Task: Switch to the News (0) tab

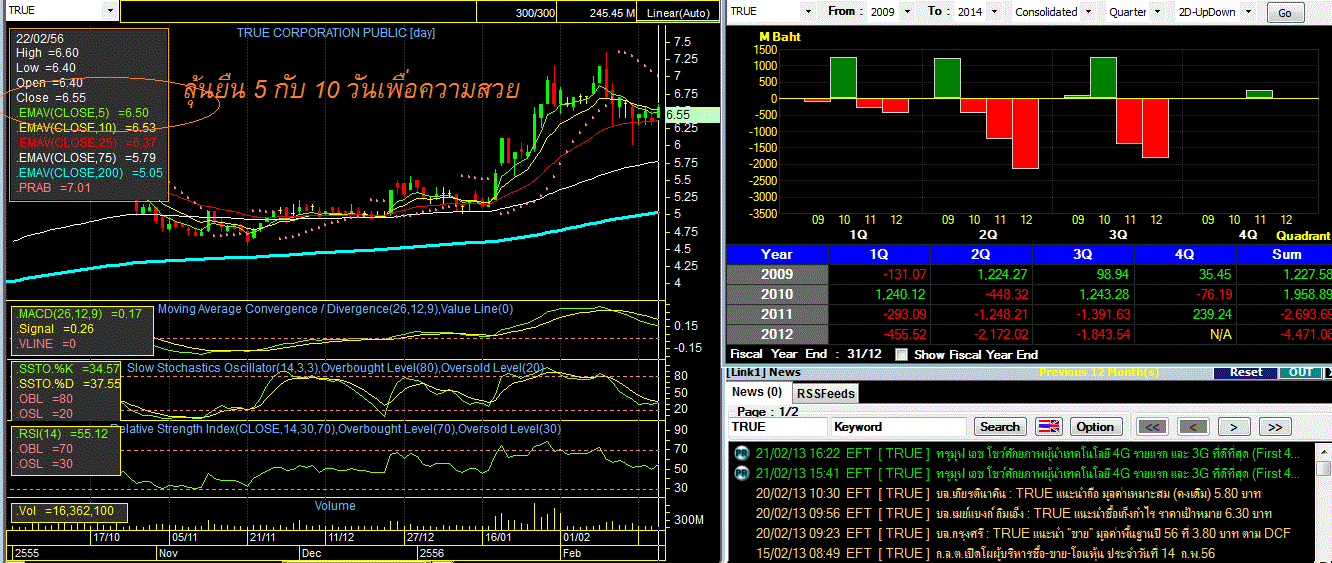Action: click(x=756, y=392)
